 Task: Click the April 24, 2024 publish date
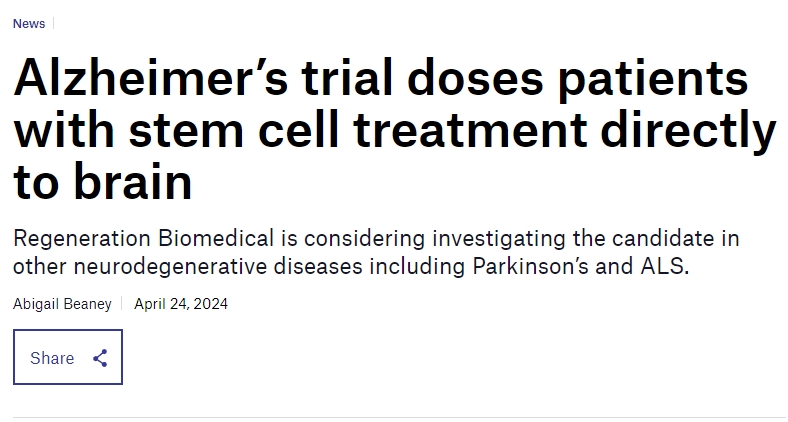pos(181,303)
